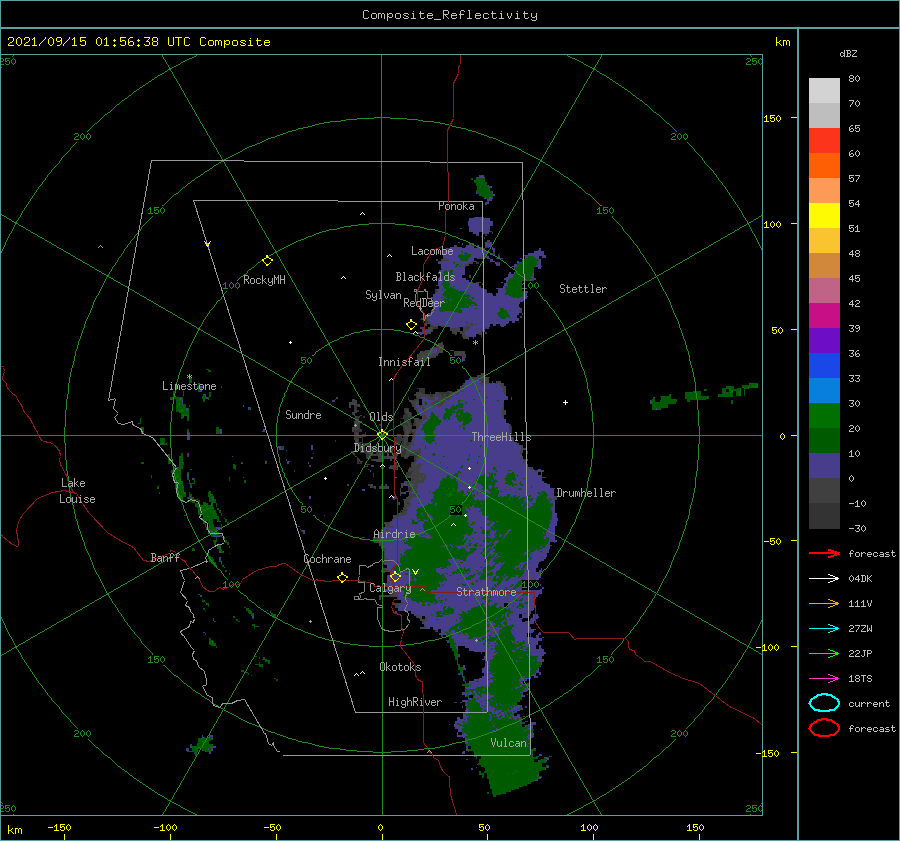The height and width of the screenshot is (841, 900).
Task: Click the Didsbury town label
Action: tap(377, 448)
